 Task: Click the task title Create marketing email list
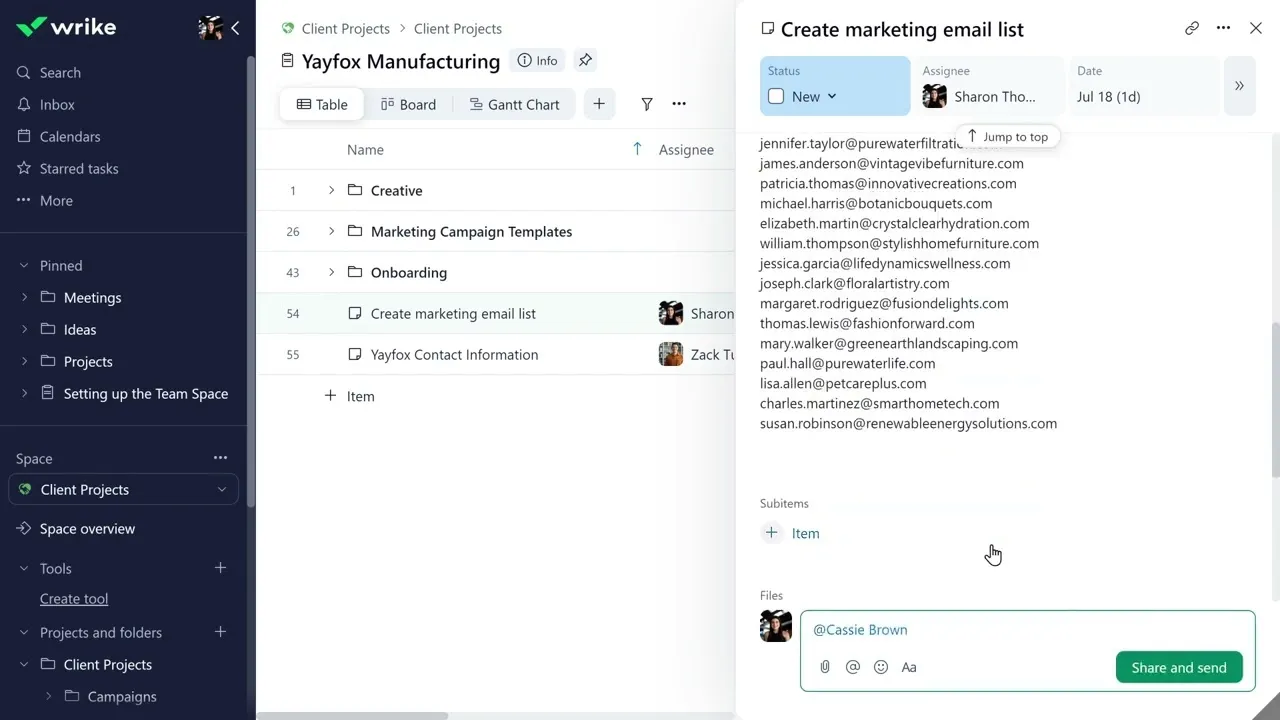click(x=902, y=30)
